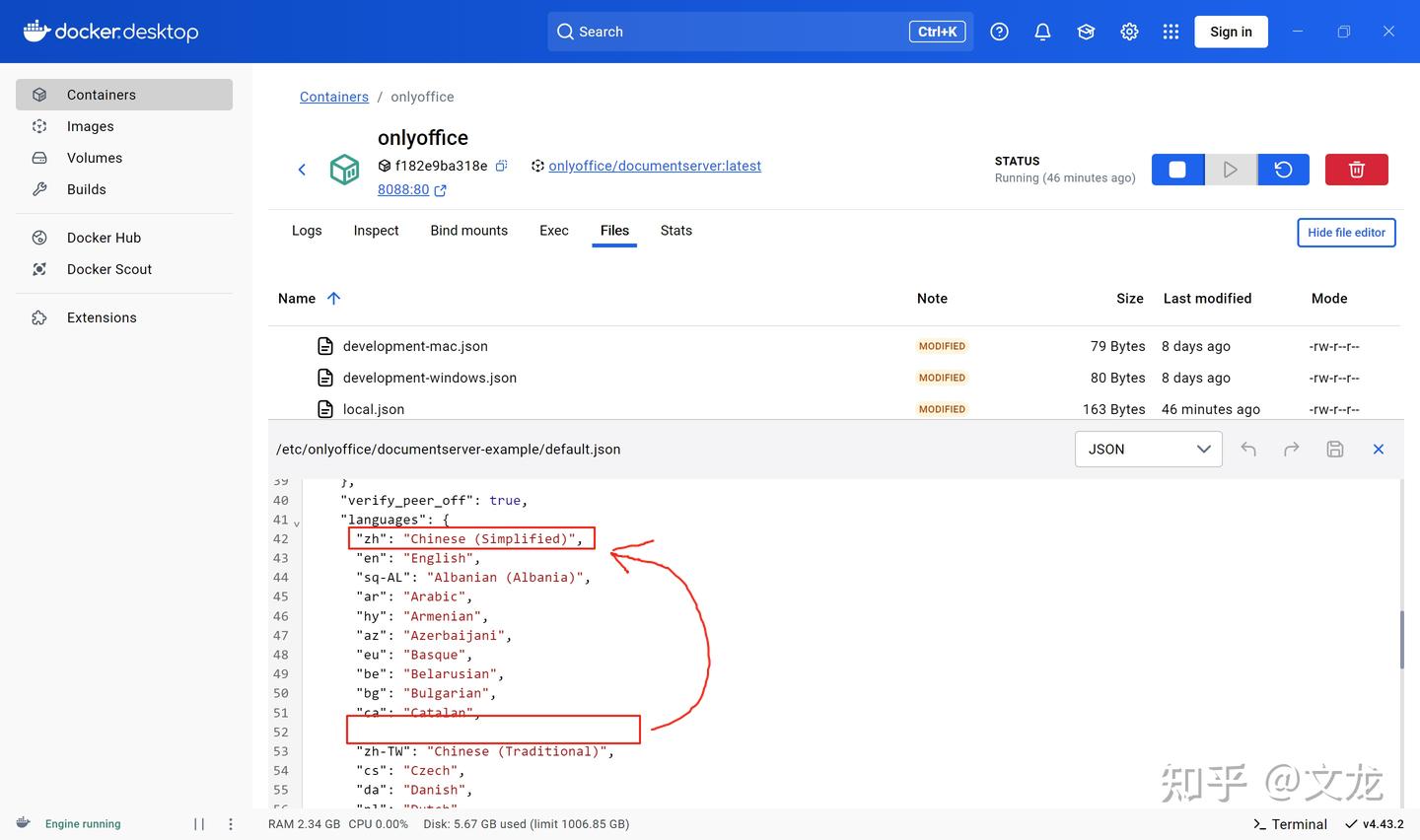The image size is (1420, 840).
Task: Open the Terminal from the status bar
Action: tap(1290, 824)
